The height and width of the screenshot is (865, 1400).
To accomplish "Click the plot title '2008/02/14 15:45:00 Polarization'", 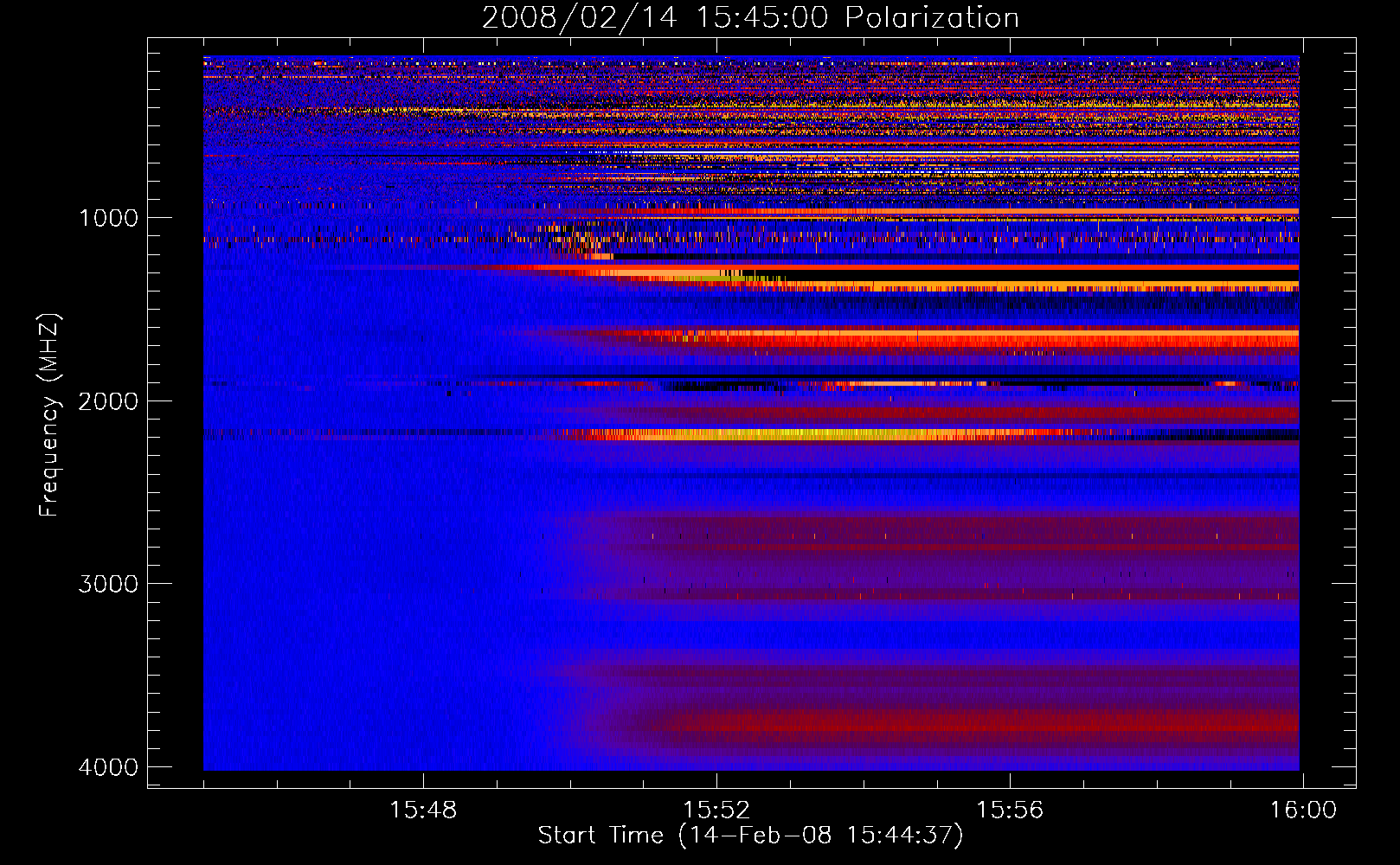I will 750,17.
